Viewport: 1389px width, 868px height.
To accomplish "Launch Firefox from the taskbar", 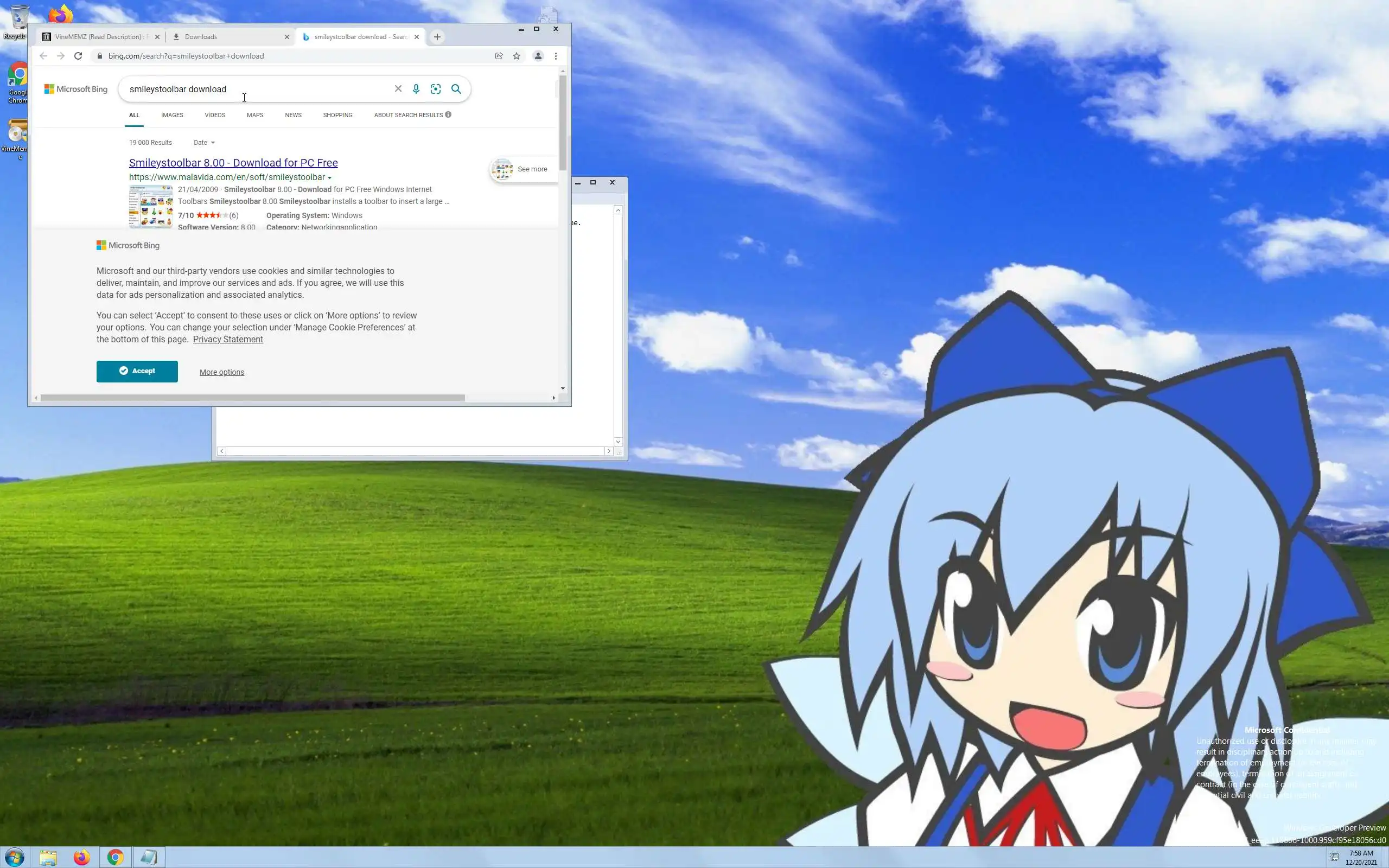I will 81,857.
